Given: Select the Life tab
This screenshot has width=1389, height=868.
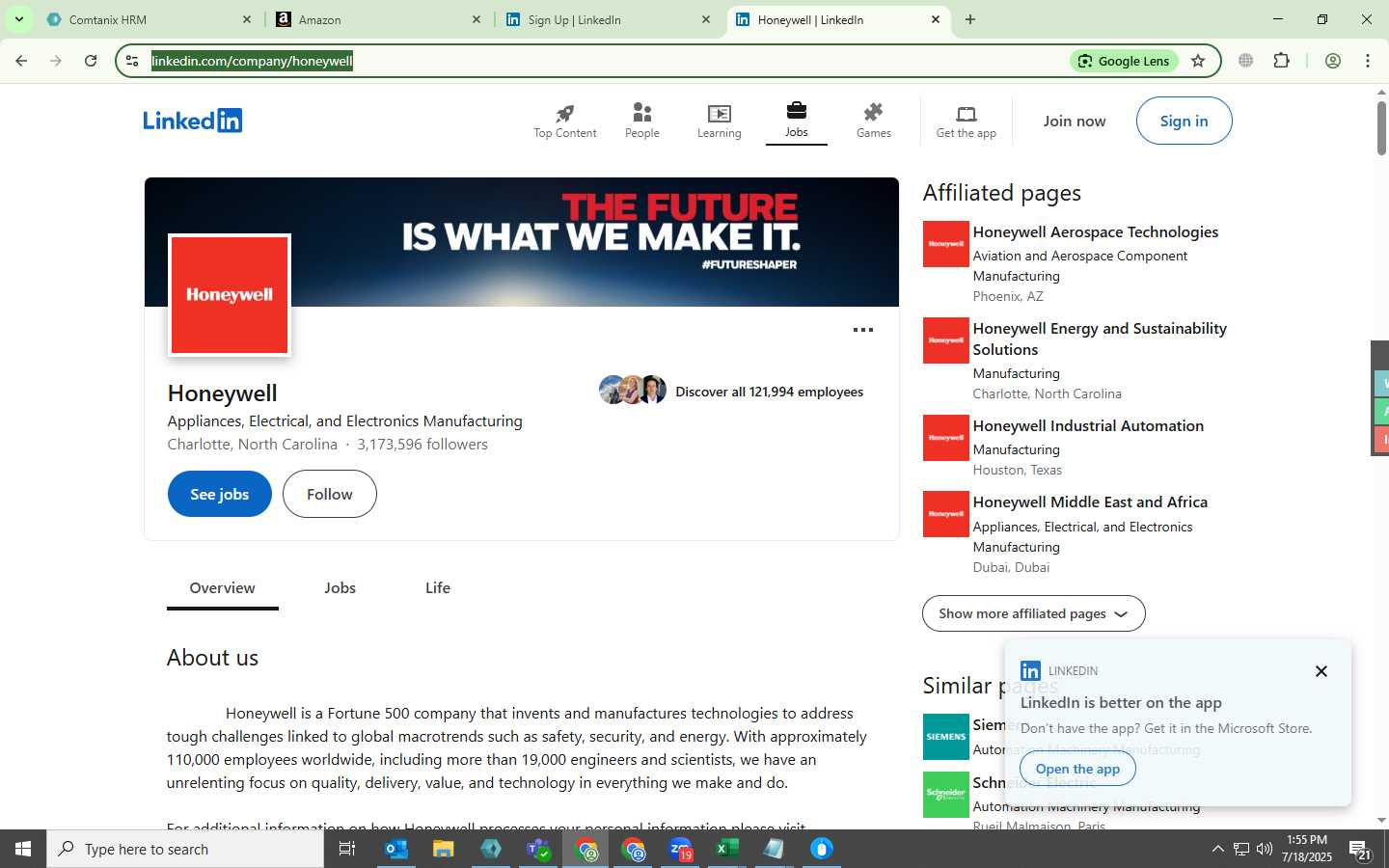Looking at the screenshot, I should coord(438,588).
